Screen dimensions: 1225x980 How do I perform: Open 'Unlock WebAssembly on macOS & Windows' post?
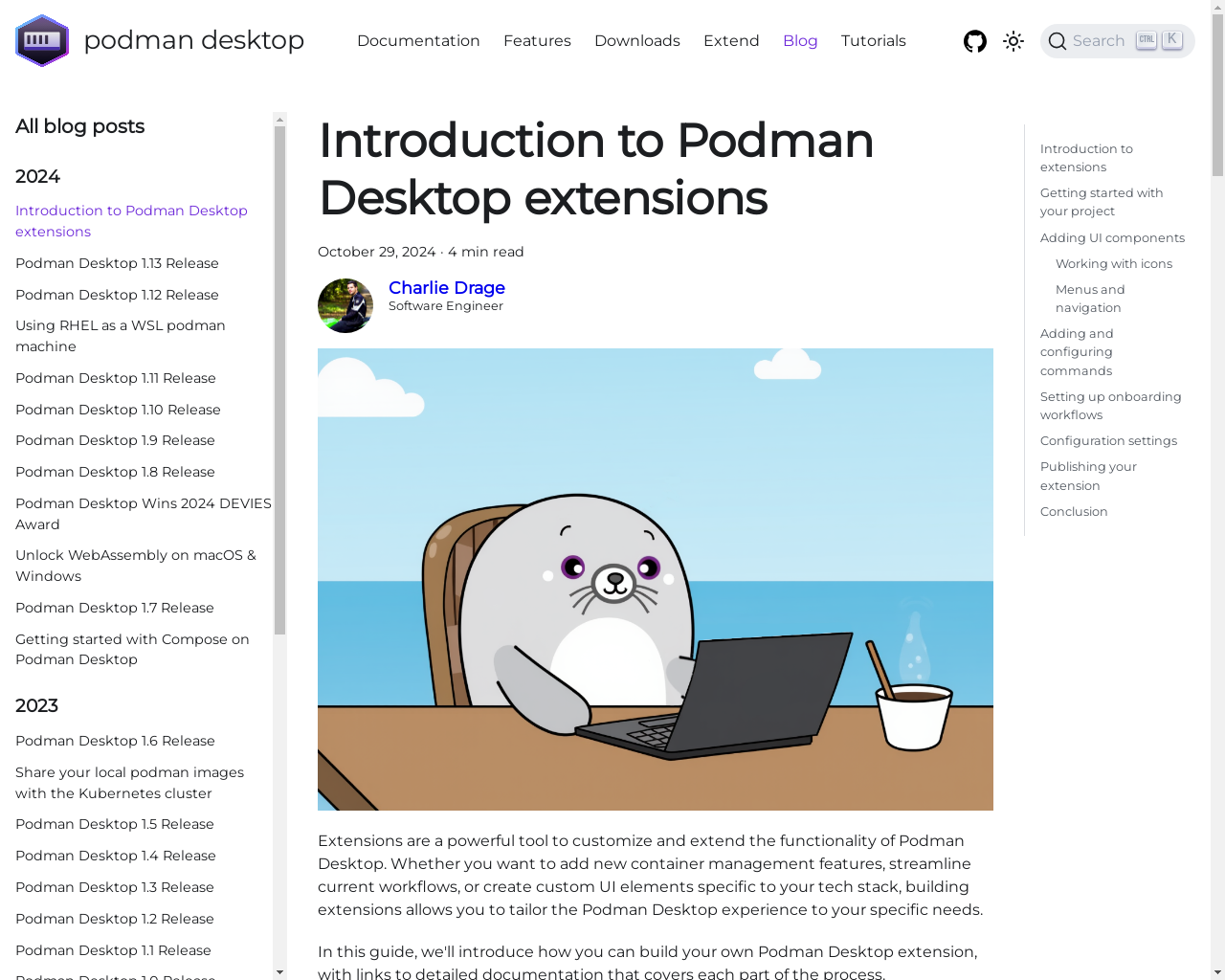(136, 566)
